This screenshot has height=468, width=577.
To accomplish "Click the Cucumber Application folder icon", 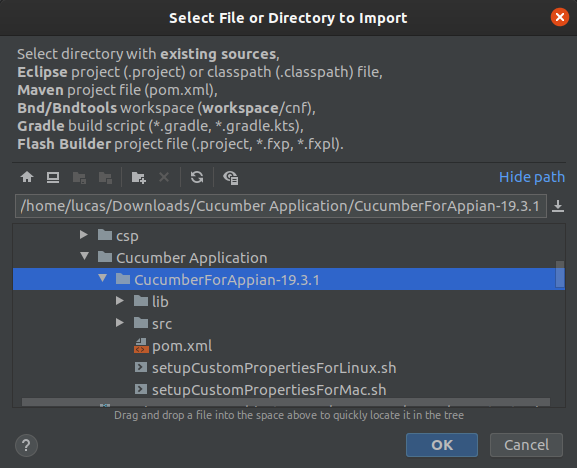I will pos(105,257).
